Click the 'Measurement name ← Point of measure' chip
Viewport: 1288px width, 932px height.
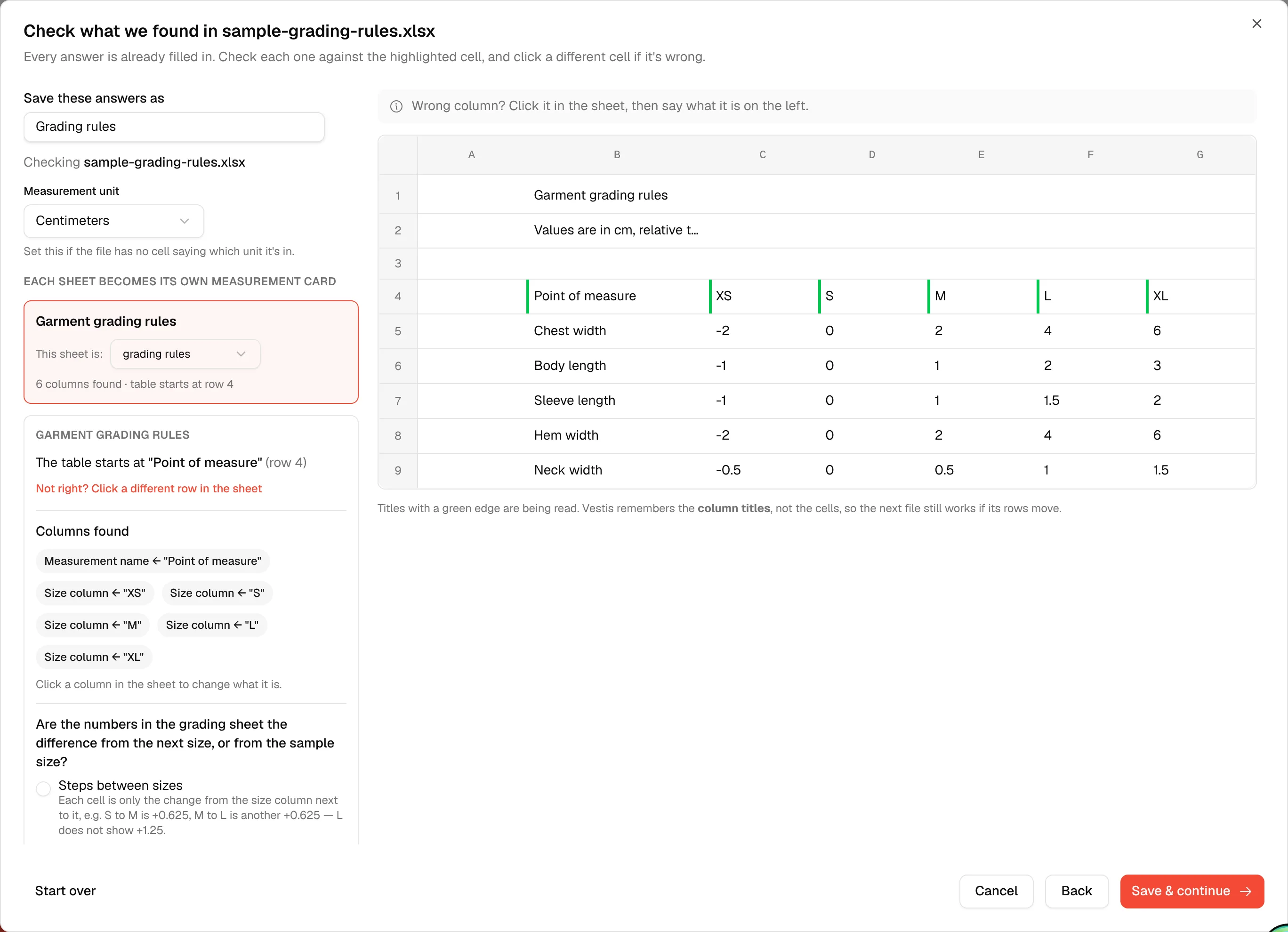(x=153, y=561)
